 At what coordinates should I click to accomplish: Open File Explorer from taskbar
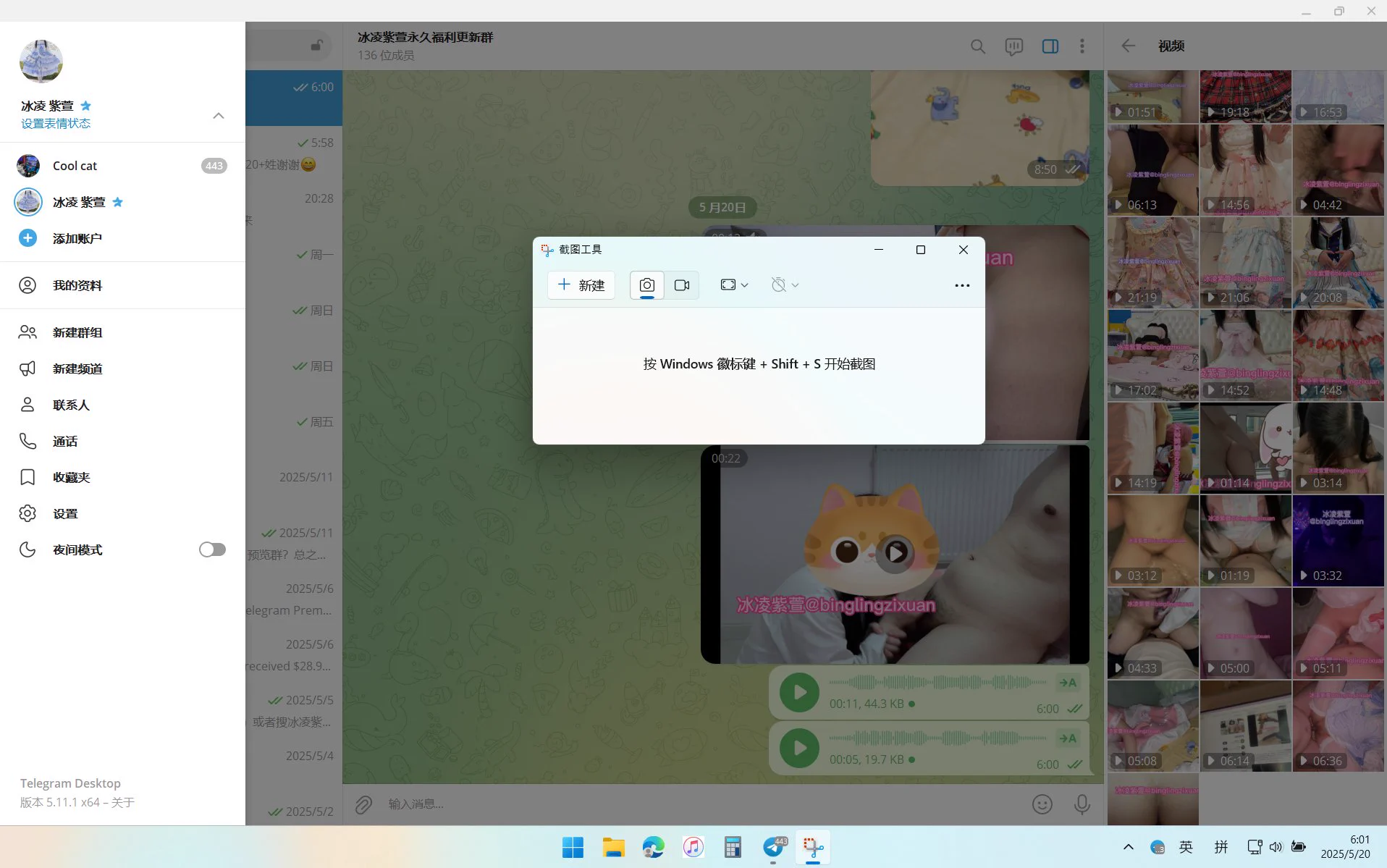[x=613, y=847]
